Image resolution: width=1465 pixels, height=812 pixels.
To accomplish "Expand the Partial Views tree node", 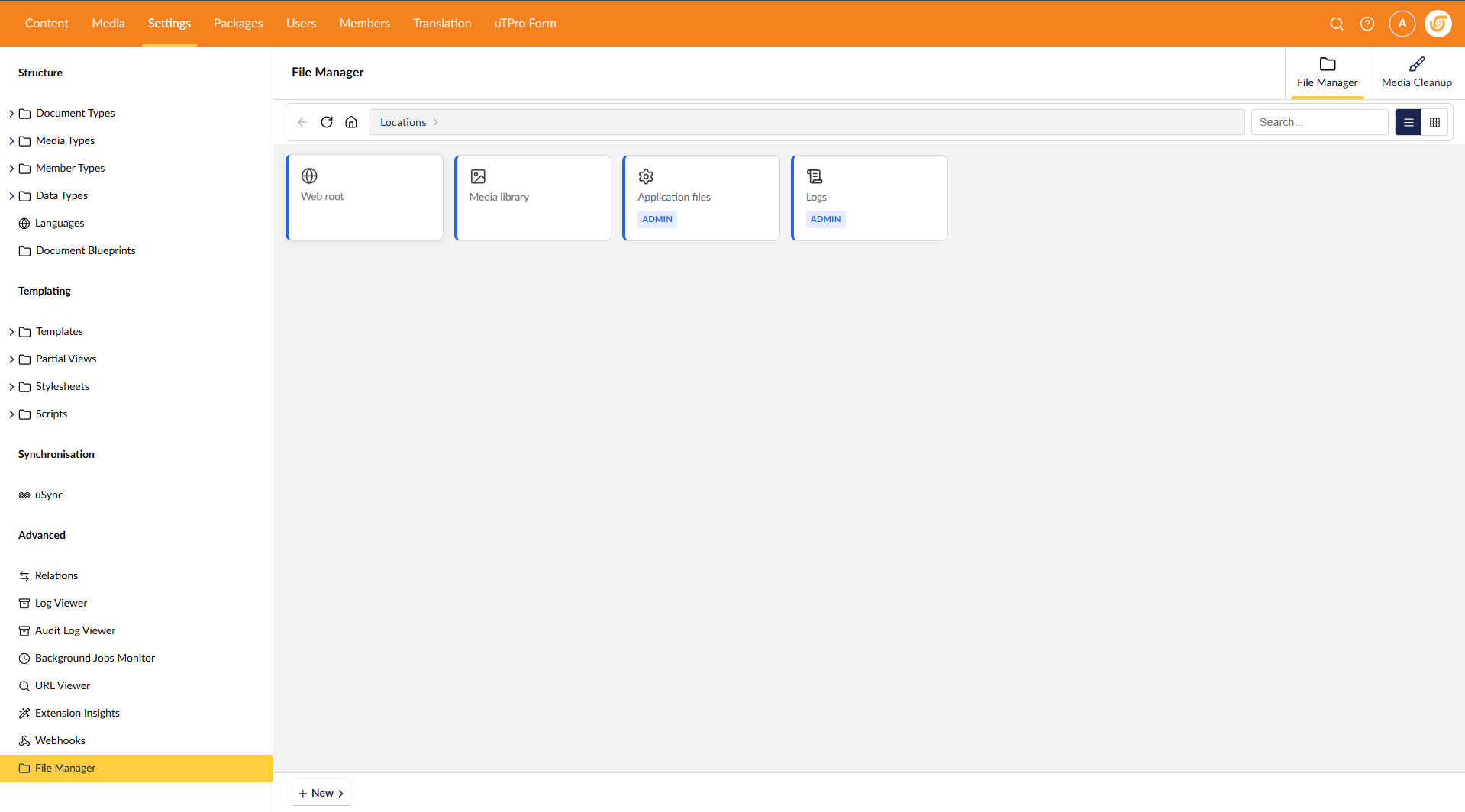I will point(11,359).
